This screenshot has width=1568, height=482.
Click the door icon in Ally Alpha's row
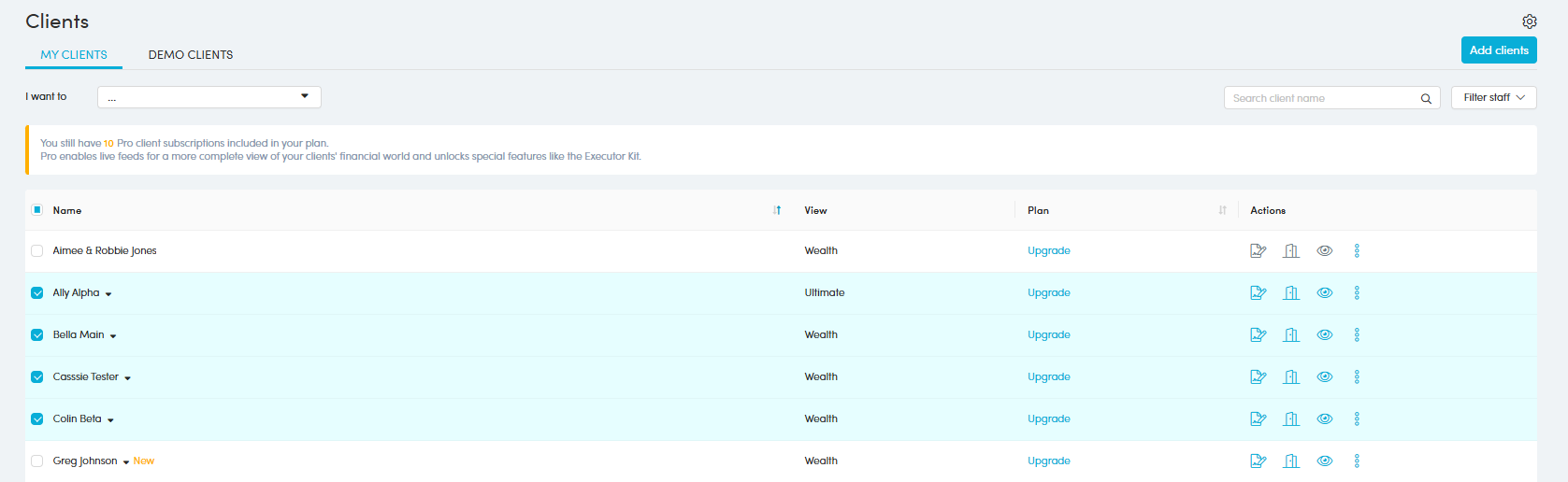[1291, 292]
